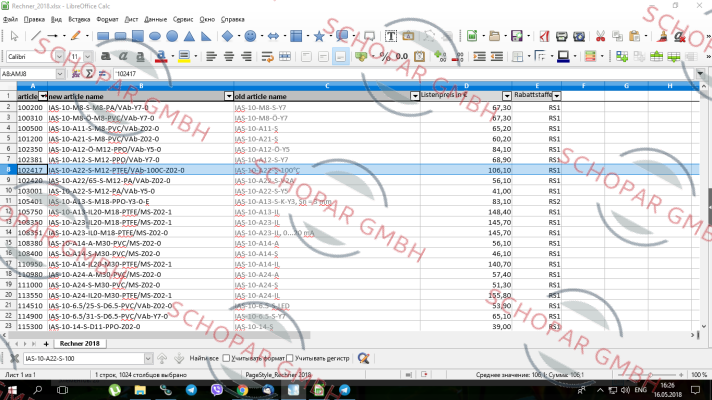Open the Файл menu
The height and width of the screenshot is (400, 712).
[x=10, y=20]
